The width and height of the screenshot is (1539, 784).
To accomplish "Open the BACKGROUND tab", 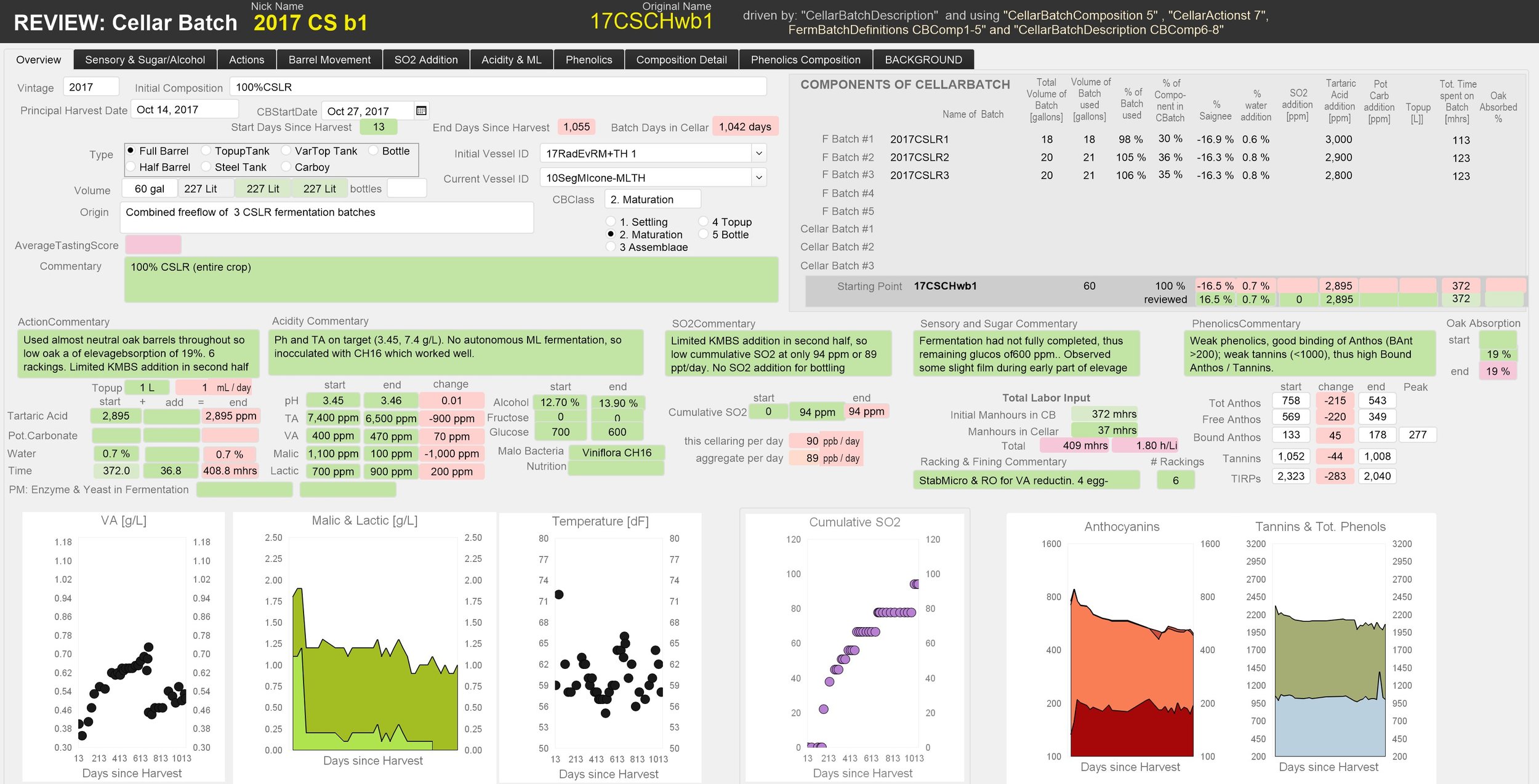I will [923, 60].
